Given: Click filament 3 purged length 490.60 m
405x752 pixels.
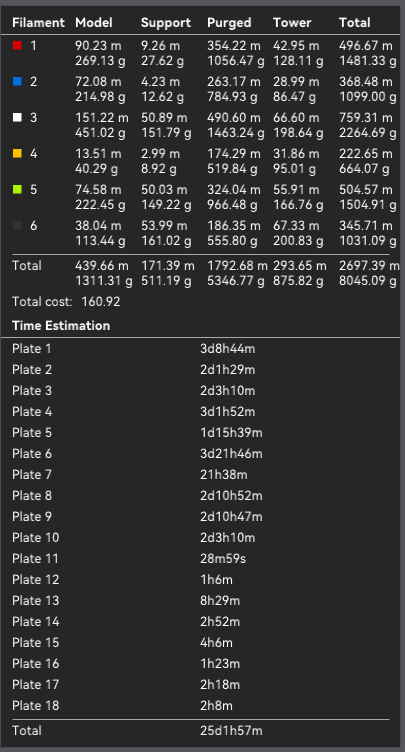Looking at the screenshot, I should pos(234,118).
